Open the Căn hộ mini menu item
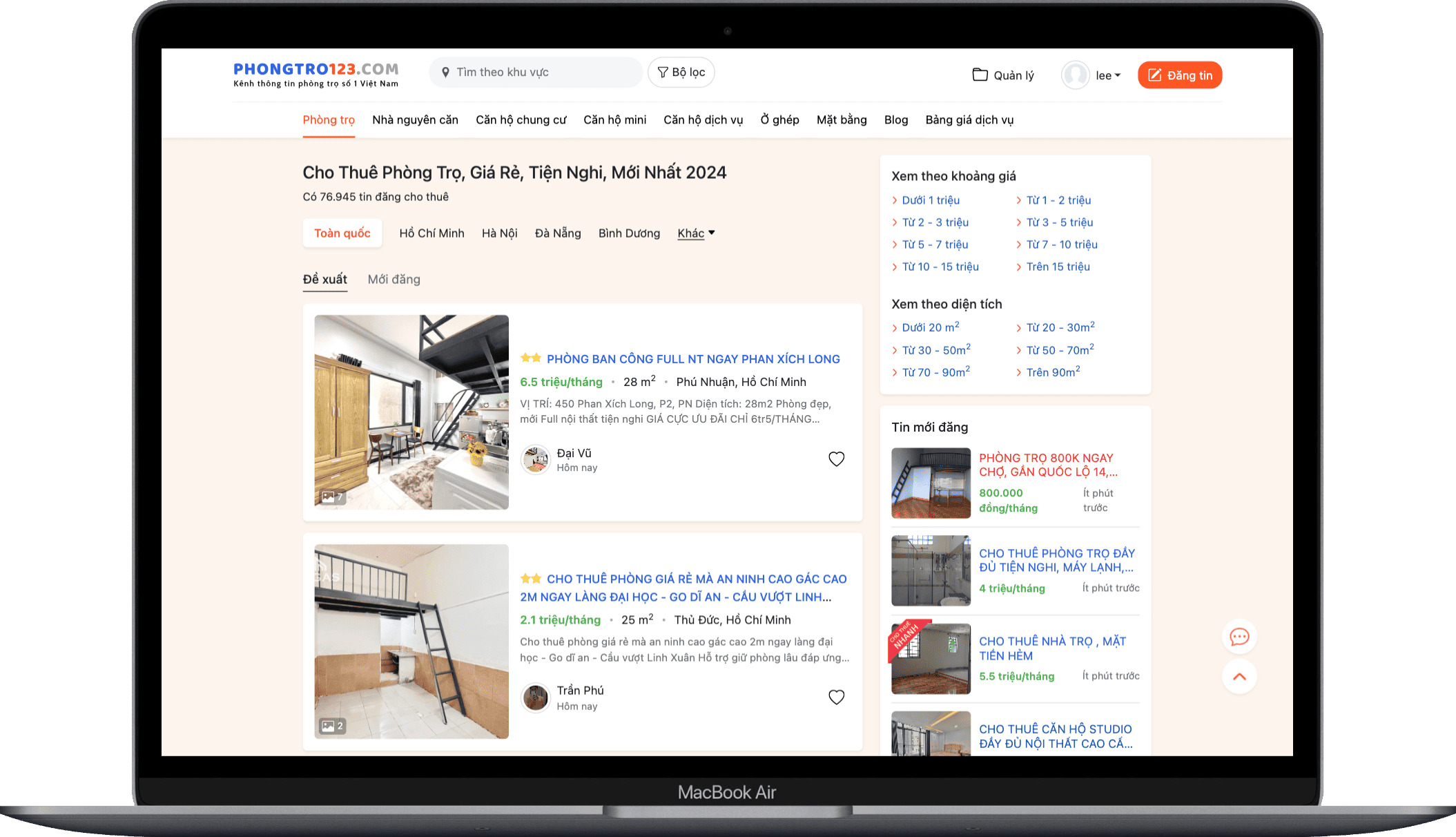The width and height of the screenshot is (1456, 837). (614, 120)
